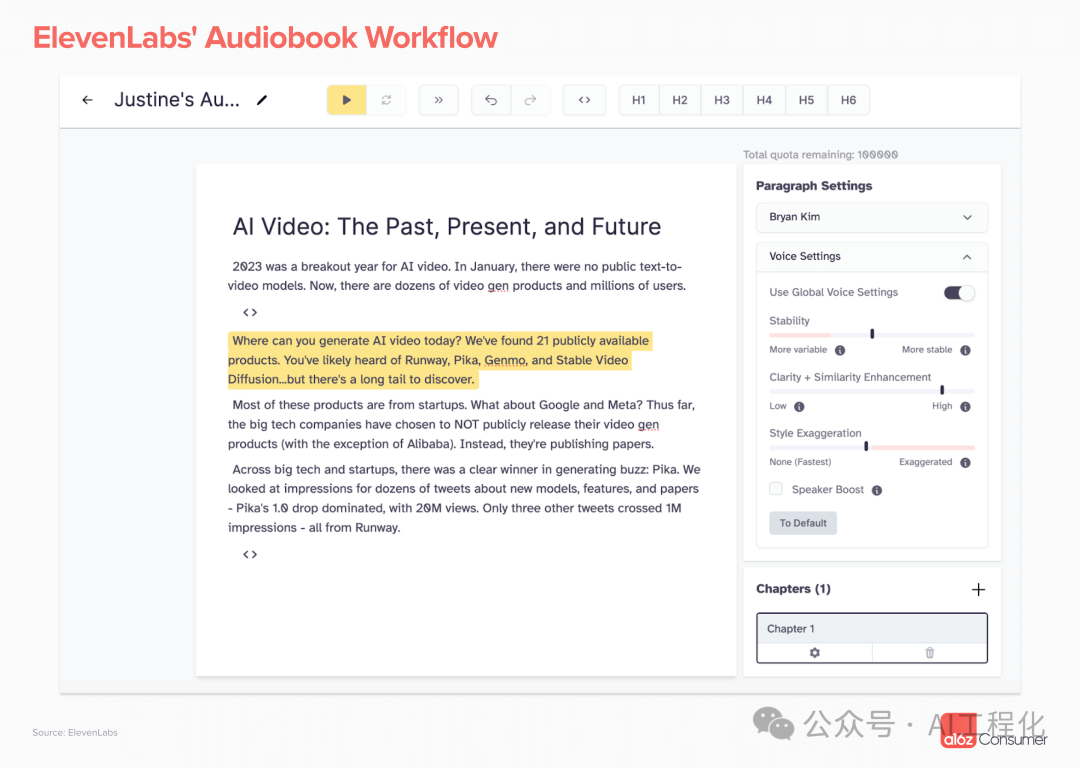Screen dimensions: 1080x768
Task: Open info icon beside Speaker Boost
Action: tap(877, 490)
